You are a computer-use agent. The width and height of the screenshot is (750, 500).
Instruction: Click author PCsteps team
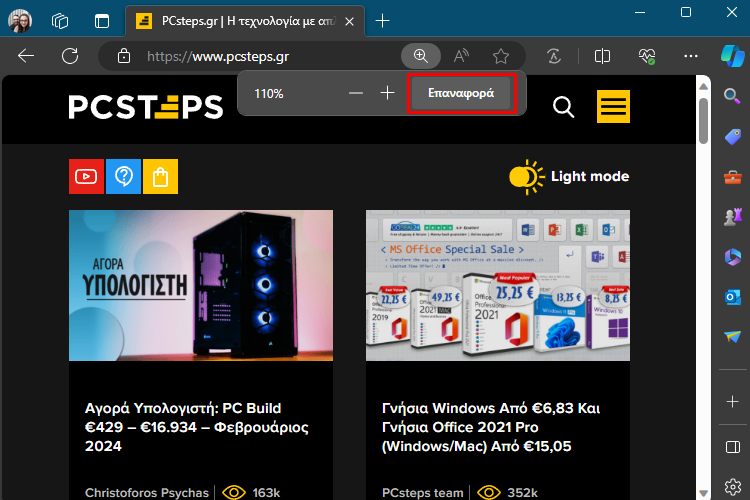pyautogui.click(x=422, y=492)
